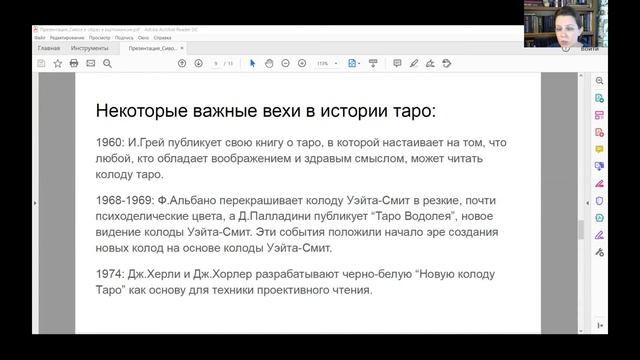Open the page fit options dropdown
The image size is (640, 360).
point(353,63)
